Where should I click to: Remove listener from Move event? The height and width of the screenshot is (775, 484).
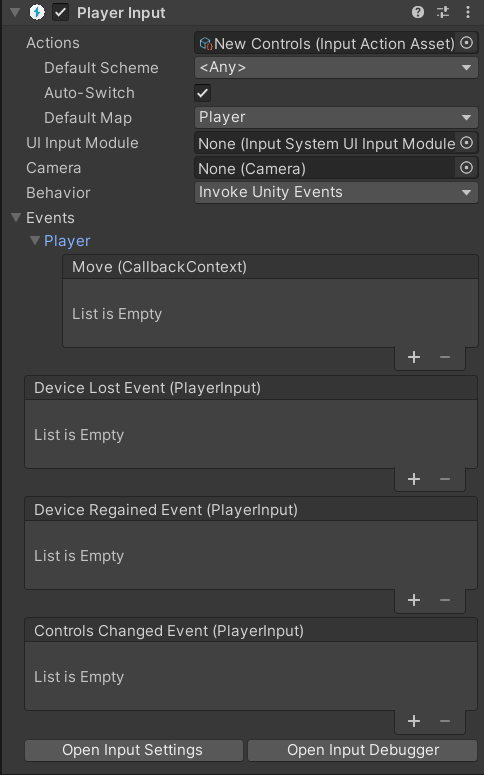tap(445, 357)
